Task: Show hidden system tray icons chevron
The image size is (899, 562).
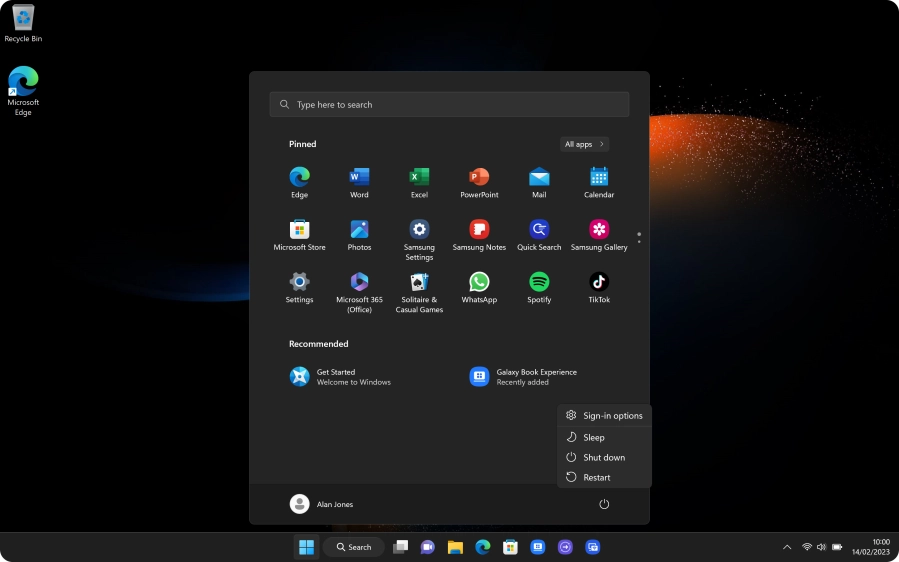Action: (x=786, y=547)
